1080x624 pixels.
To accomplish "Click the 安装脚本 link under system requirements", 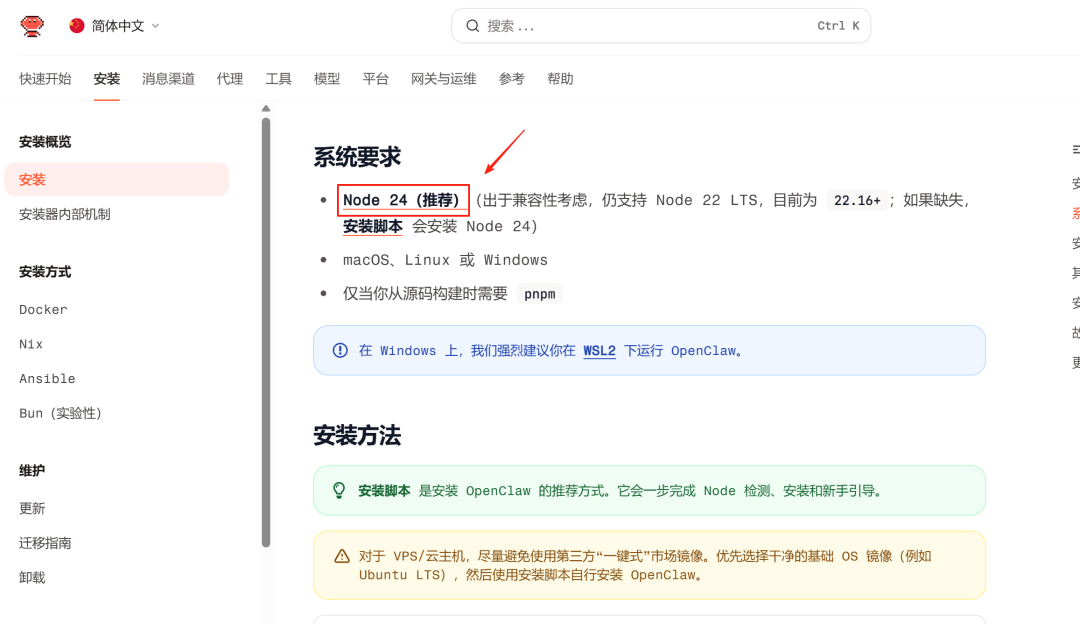I will click(x=372, y=227).
